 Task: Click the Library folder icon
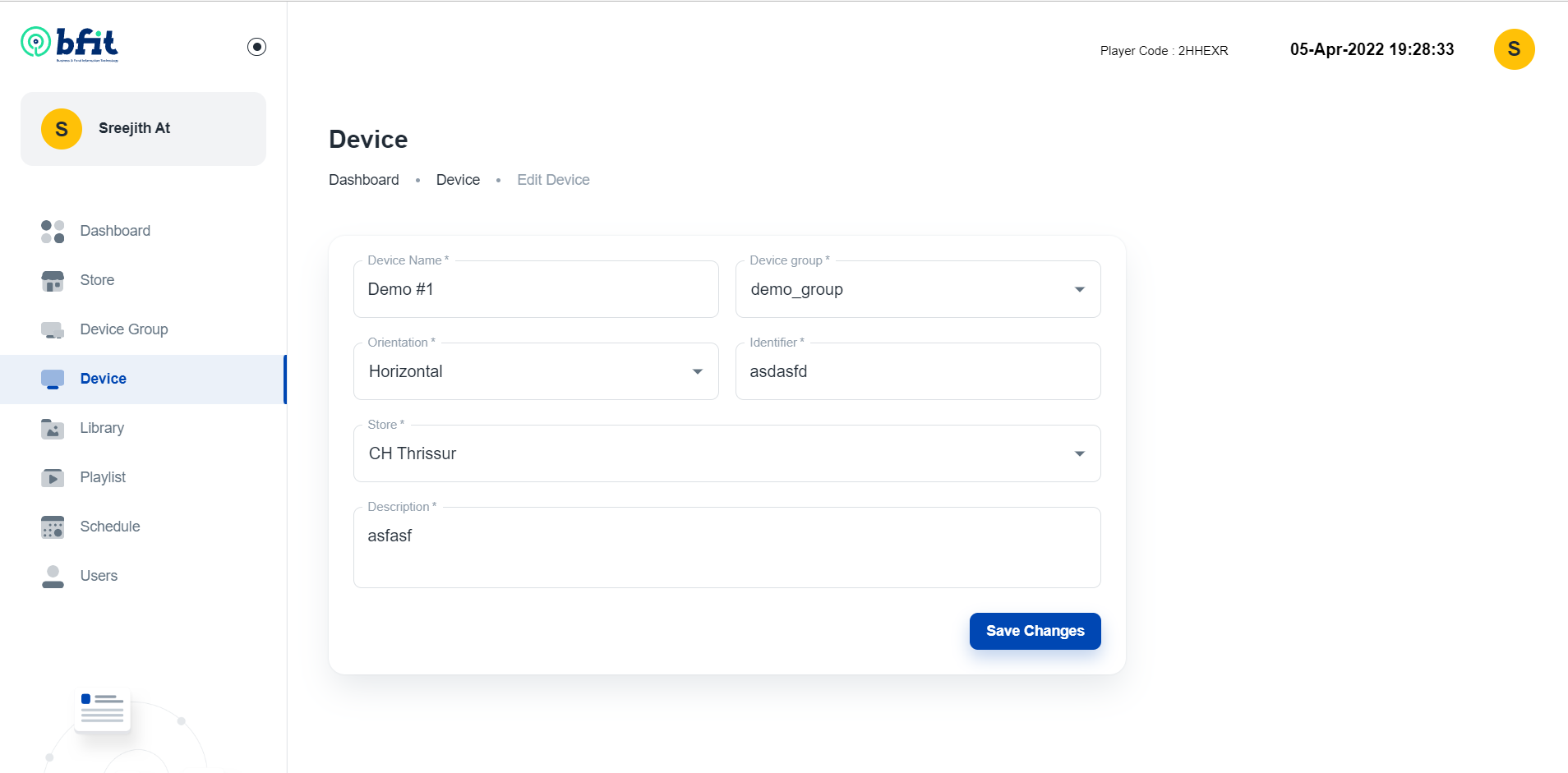pos(53,429)
